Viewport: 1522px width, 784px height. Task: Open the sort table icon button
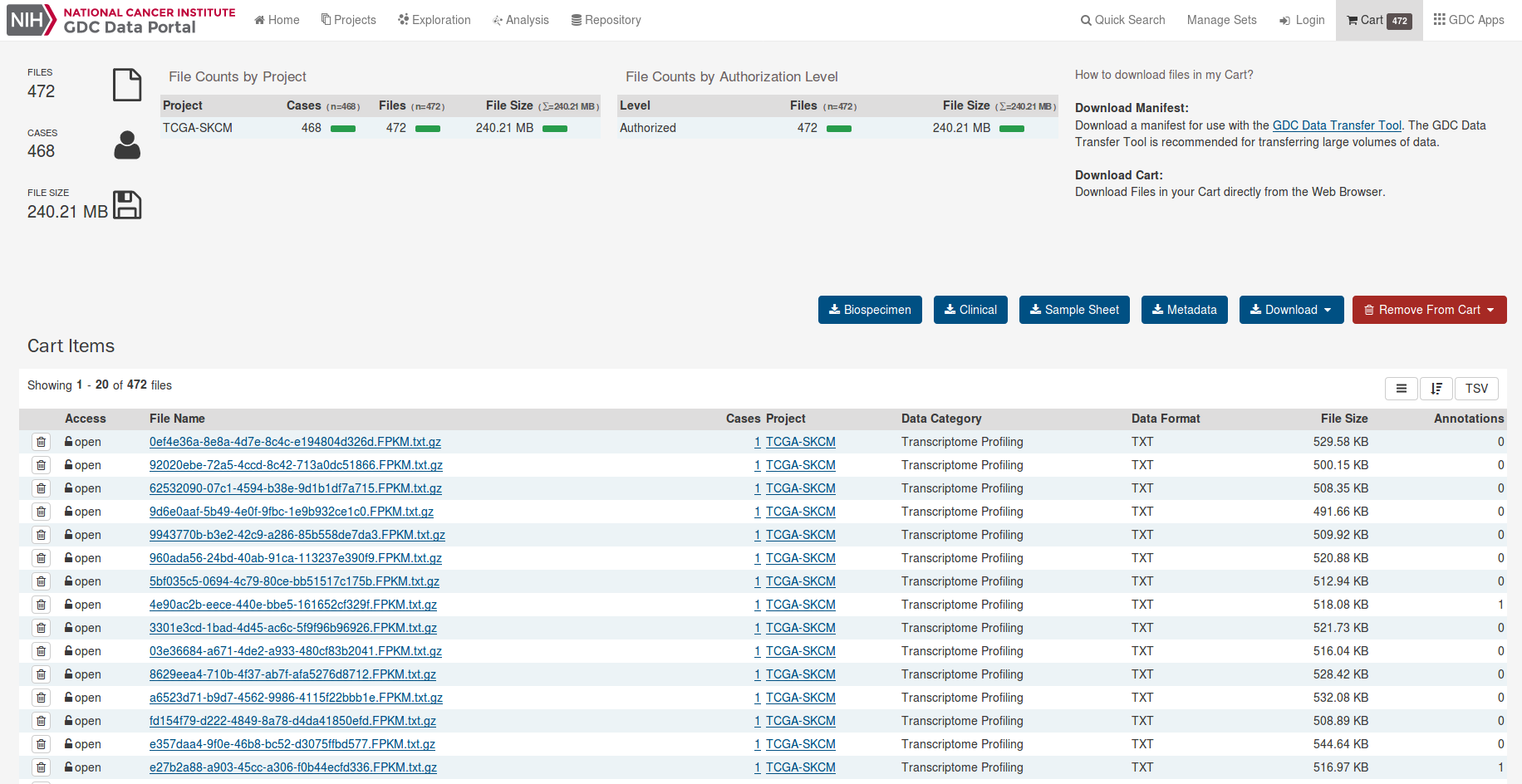1436,389
